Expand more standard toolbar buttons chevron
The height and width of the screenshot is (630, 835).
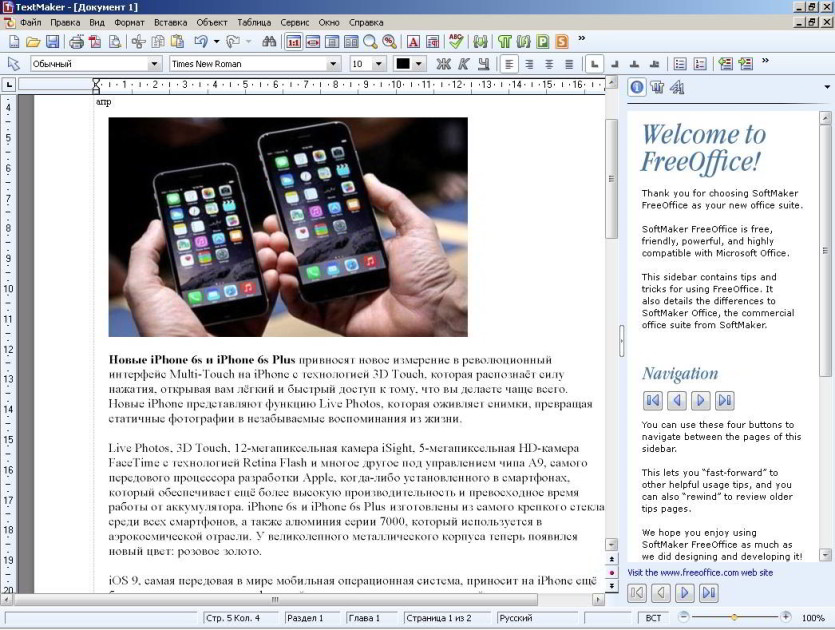tap(582, 38)
